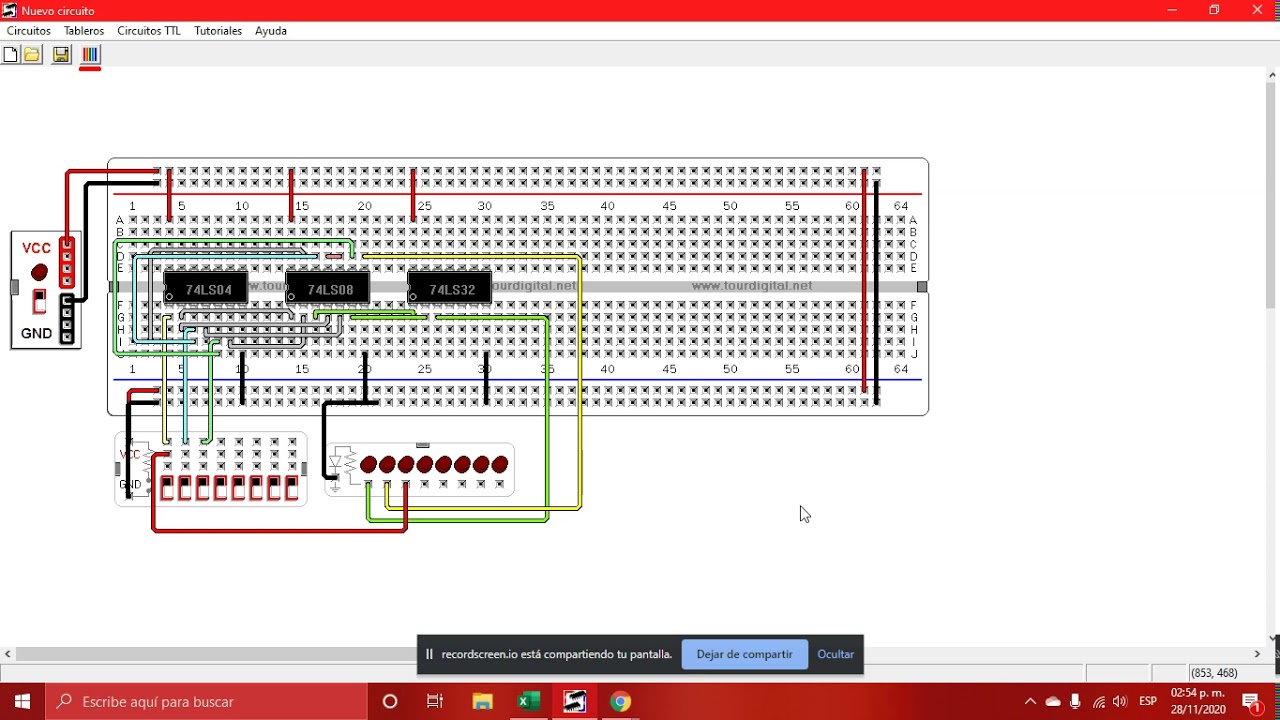The image size is (1280, 720).
Task: Toggle the sixth DIP switch
Action: pos(256,488)
